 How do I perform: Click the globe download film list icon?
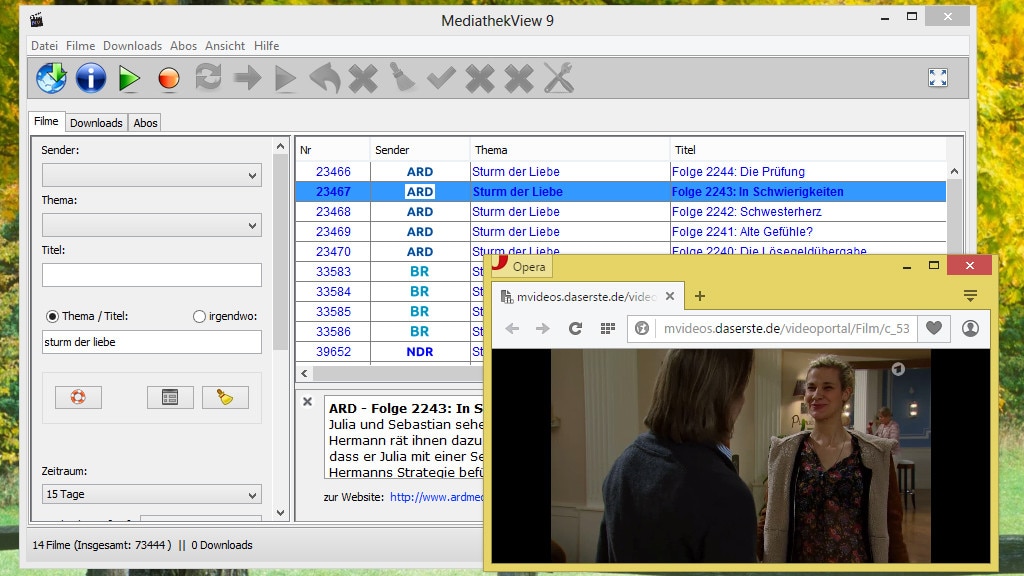point(51,77)
